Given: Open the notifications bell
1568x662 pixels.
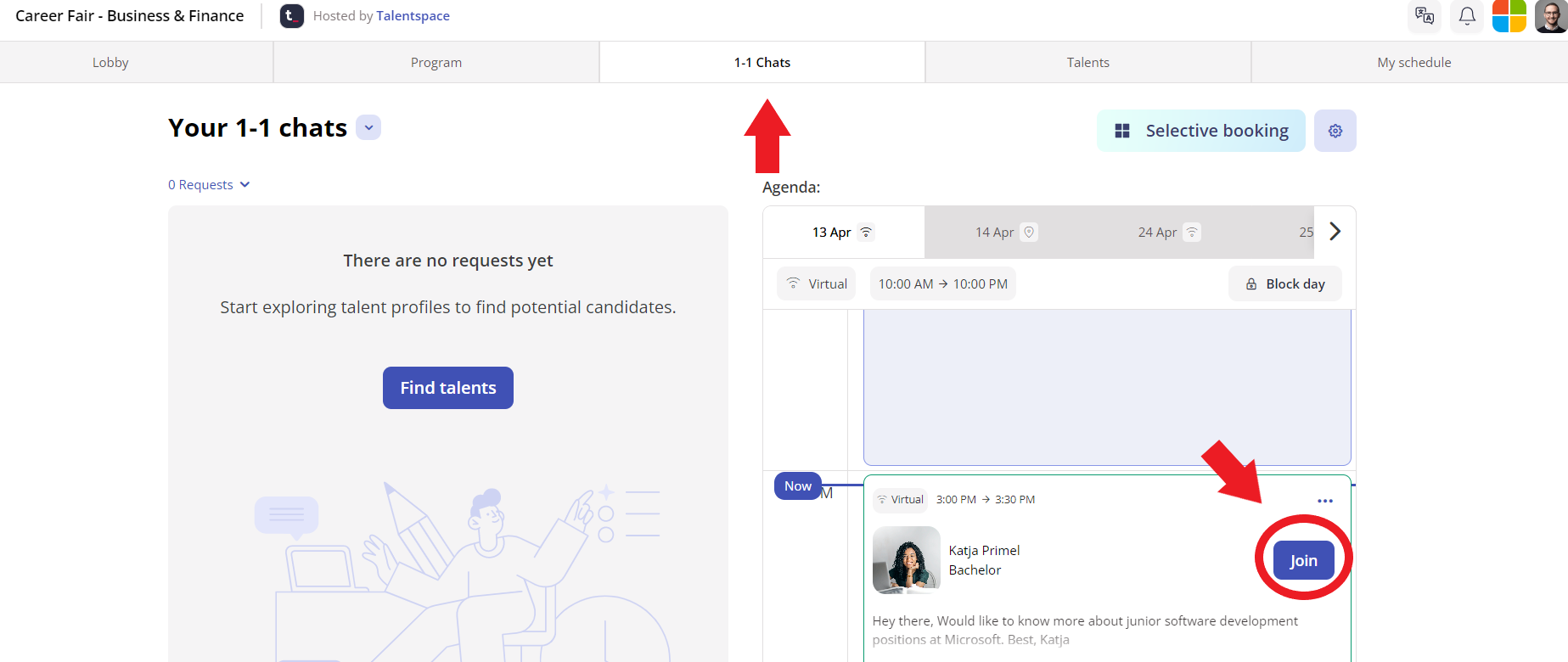Looking at the screenshot, I should [1467, 16].
